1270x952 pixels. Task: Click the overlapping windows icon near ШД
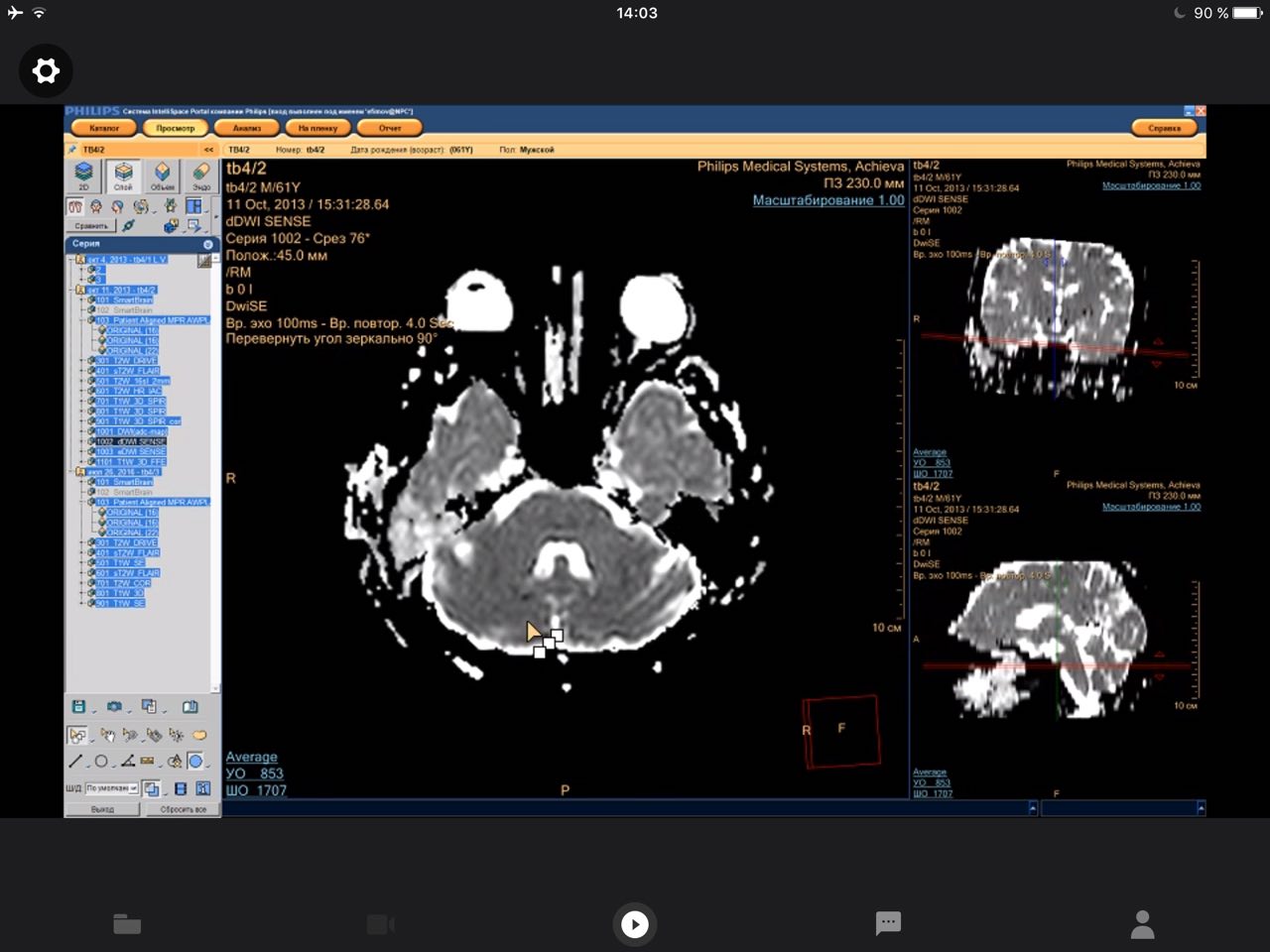click(152, 787)
